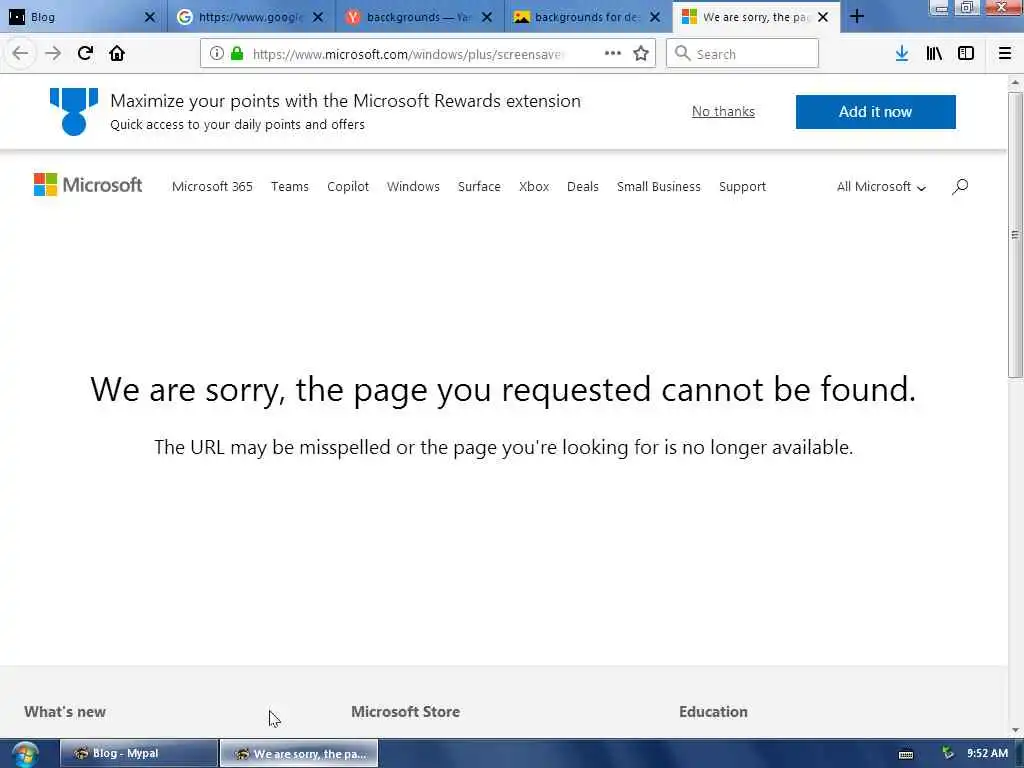Click the scrollbar up arrow
Viewport: 1024px width, 768px height.
pos(1015,83)
